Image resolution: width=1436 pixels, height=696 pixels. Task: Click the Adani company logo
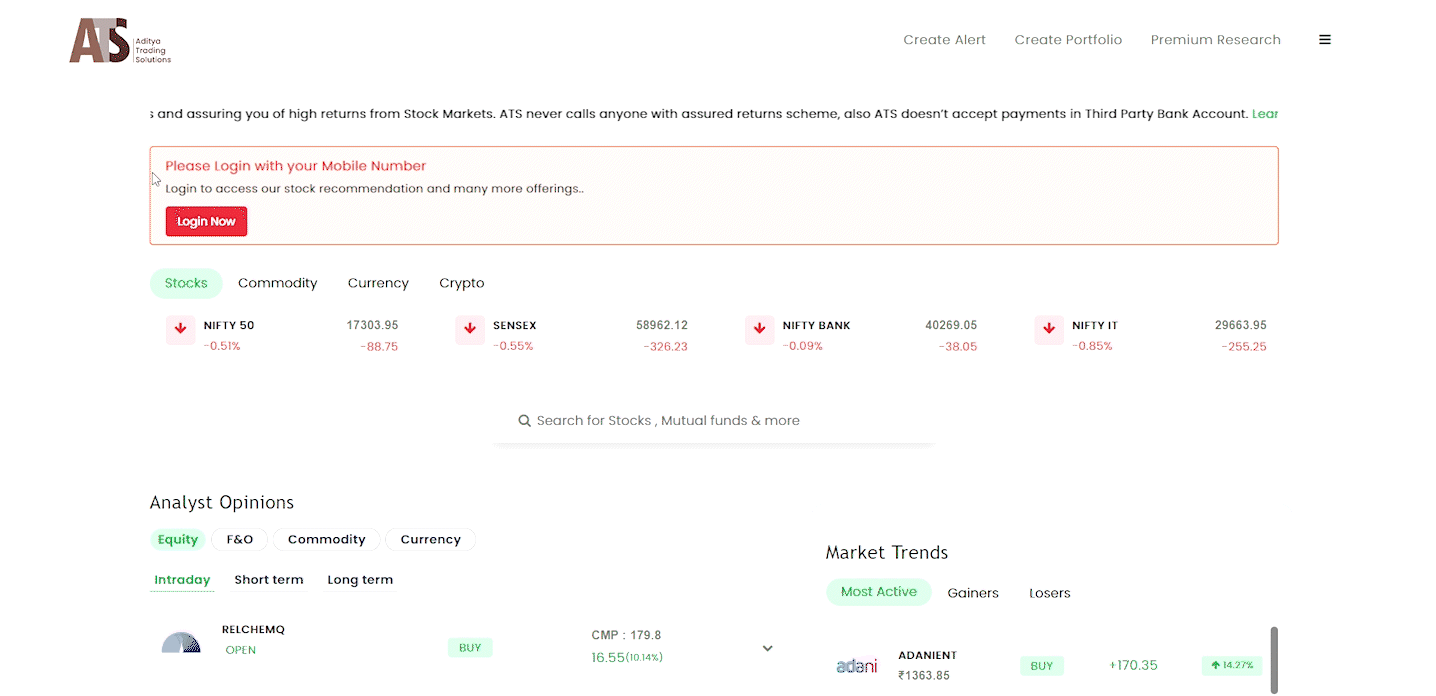856,666
